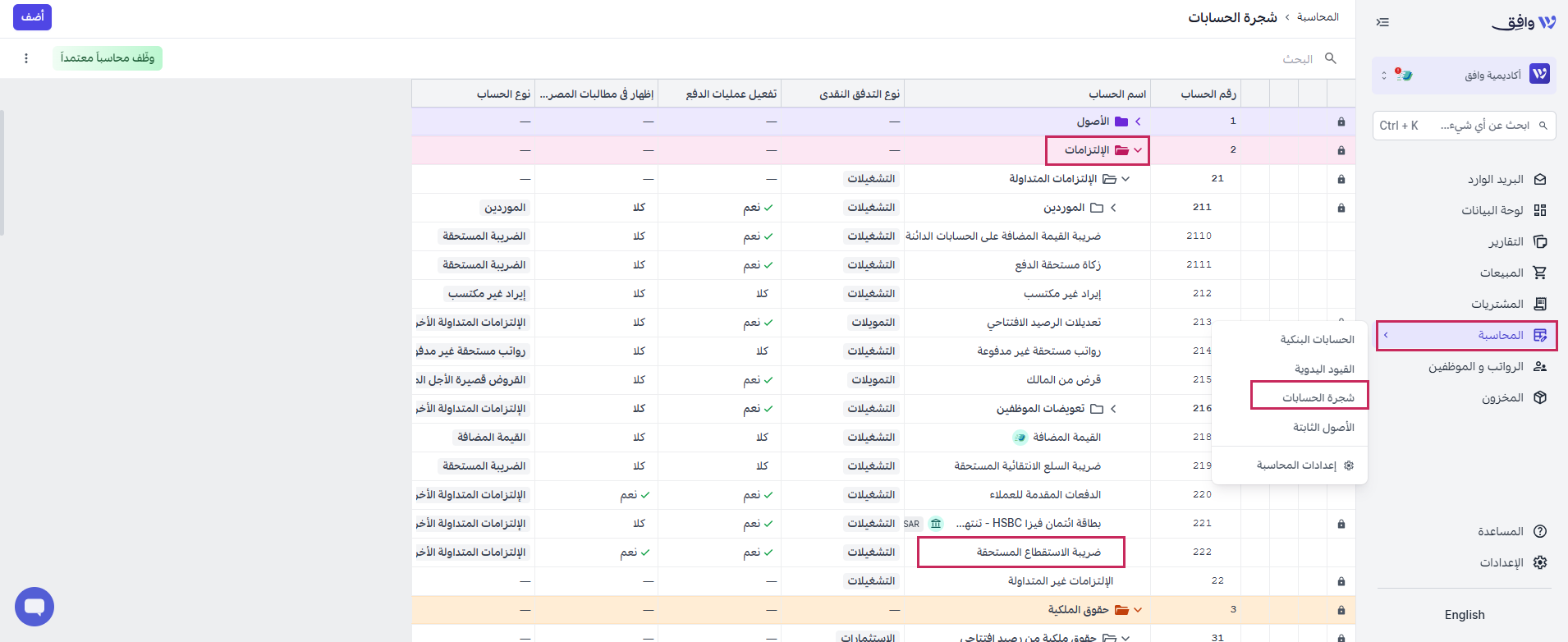Click the folder icon beside الموردين

[1097, 208]
